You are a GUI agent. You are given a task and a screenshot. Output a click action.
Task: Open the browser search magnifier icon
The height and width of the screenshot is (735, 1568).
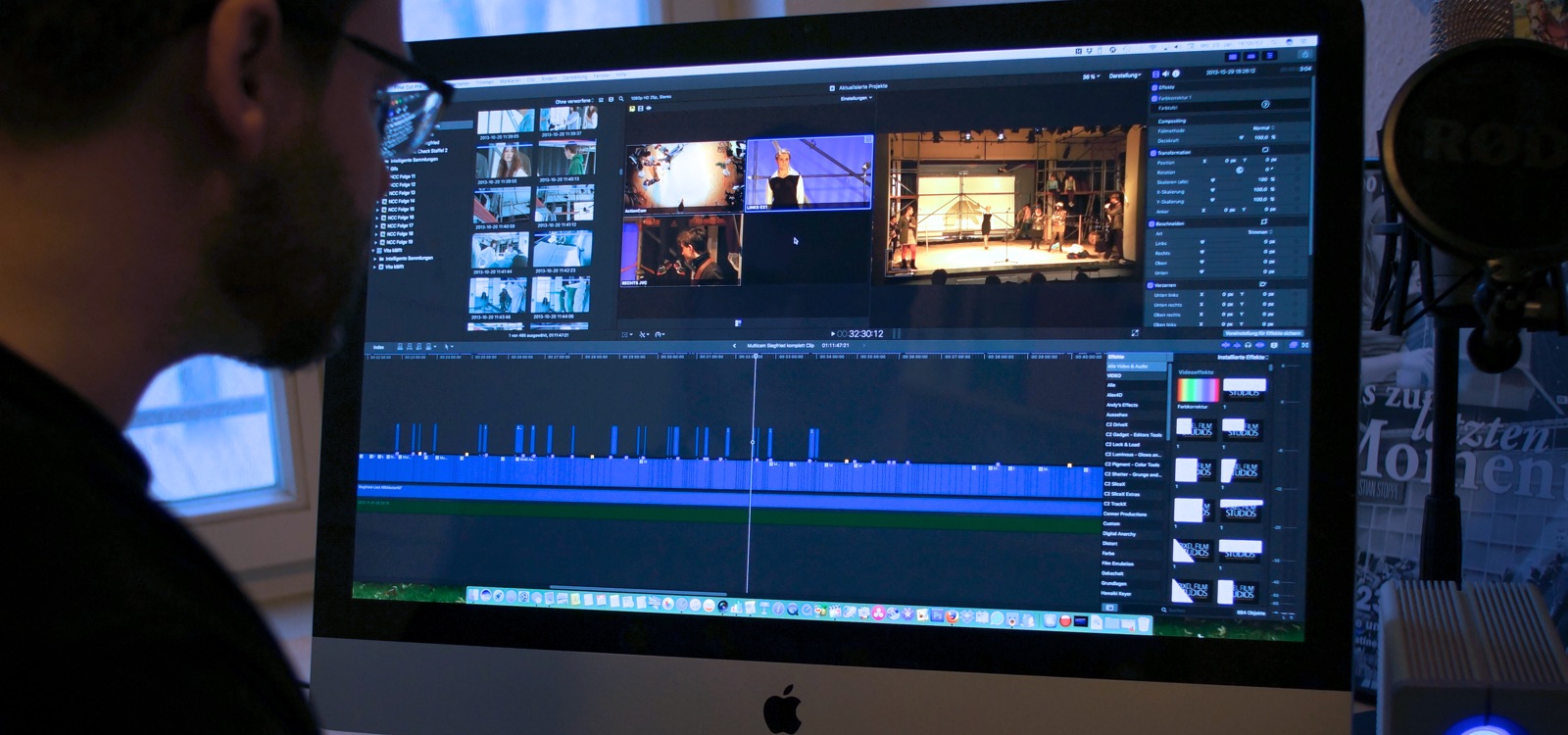pyautogui.click(x=621, y=99)
